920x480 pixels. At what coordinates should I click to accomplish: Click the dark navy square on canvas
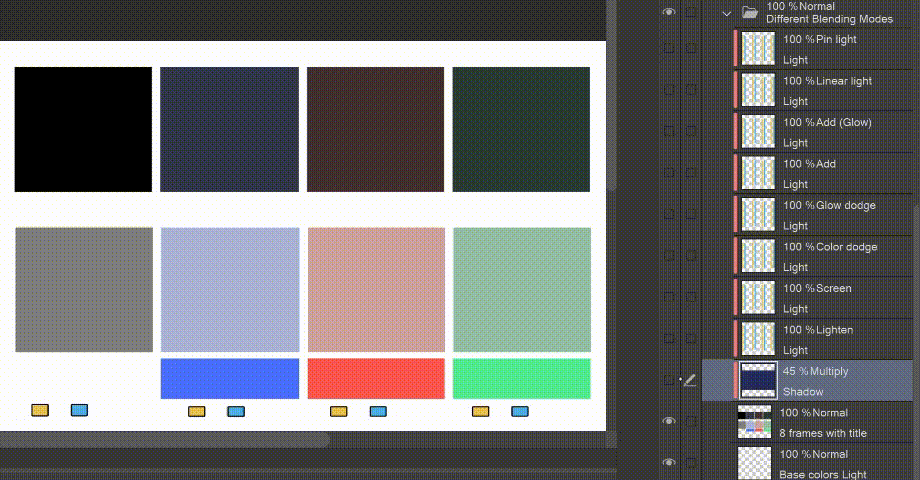(229, 129)
